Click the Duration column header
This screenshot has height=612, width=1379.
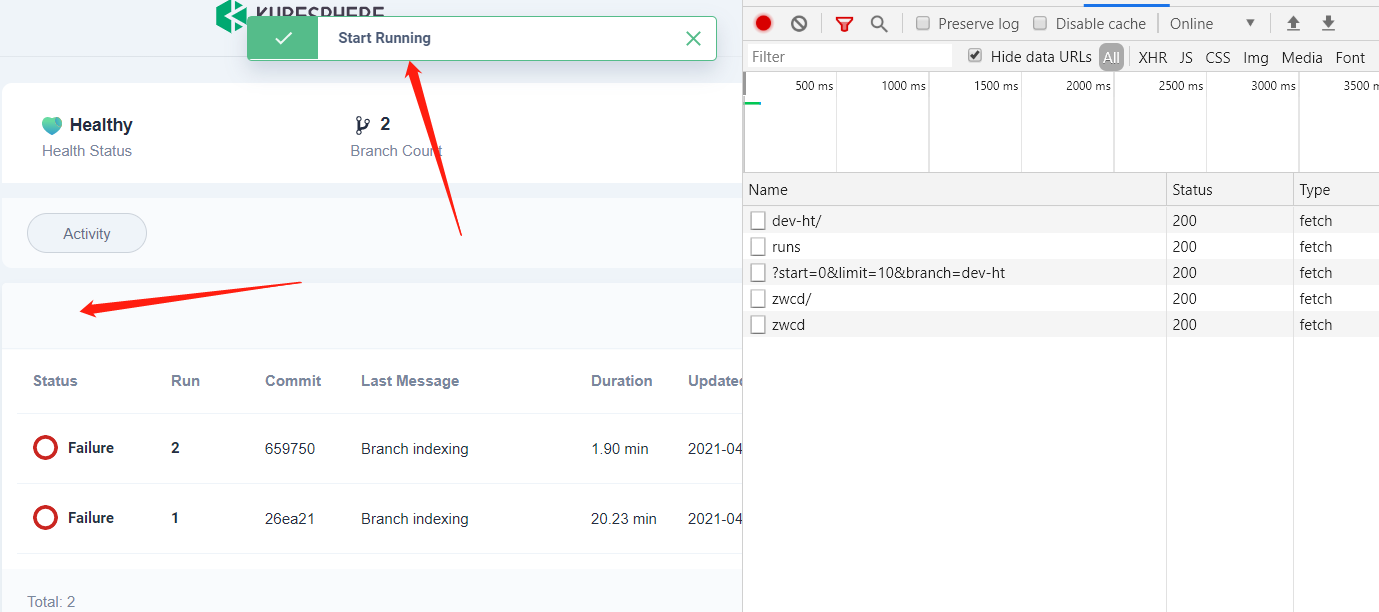click(x=621, y=381)
